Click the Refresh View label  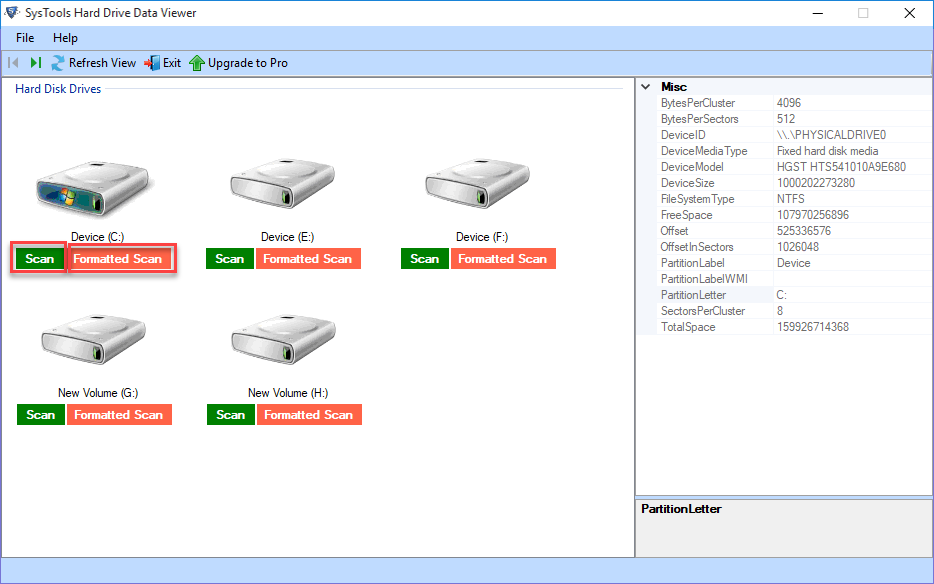coord(102,63)
